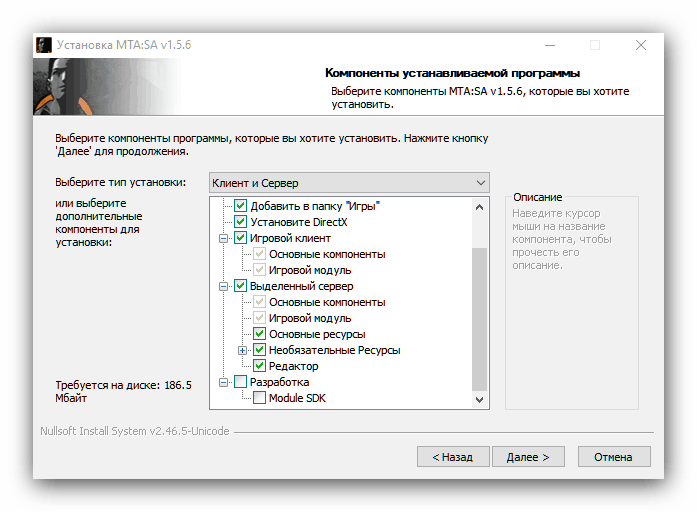Uncheck "Основные ресурсы" checkbox
697x512 pixels.
point(260,334)
